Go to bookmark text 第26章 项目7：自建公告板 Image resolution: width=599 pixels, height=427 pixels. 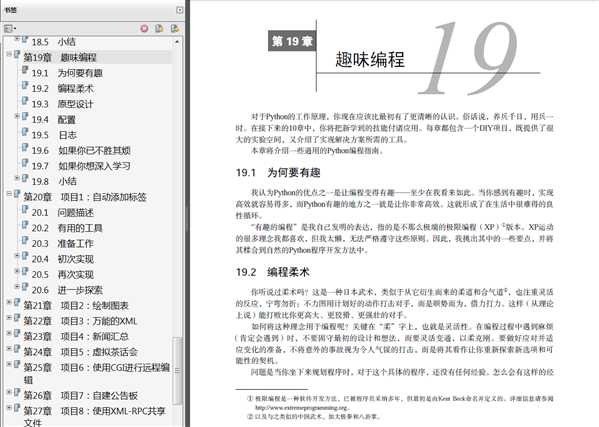81,396
